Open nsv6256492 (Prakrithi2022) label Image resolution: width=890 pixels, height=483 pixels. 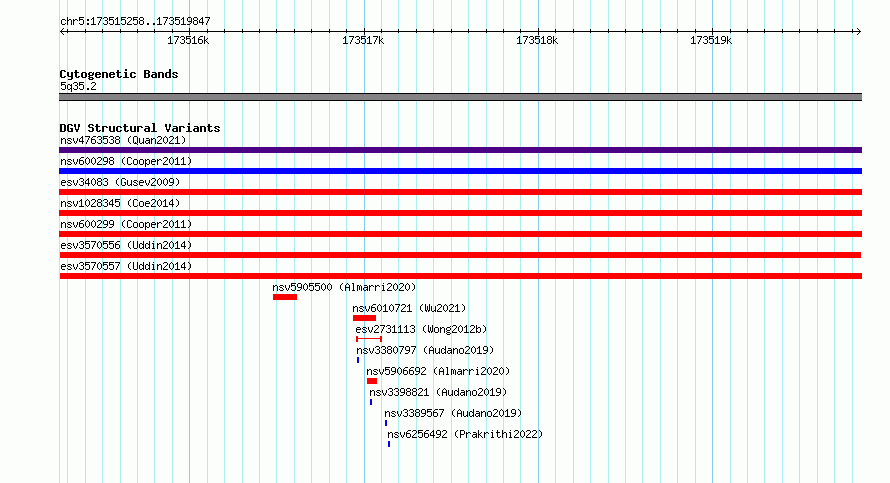[465, 434]
